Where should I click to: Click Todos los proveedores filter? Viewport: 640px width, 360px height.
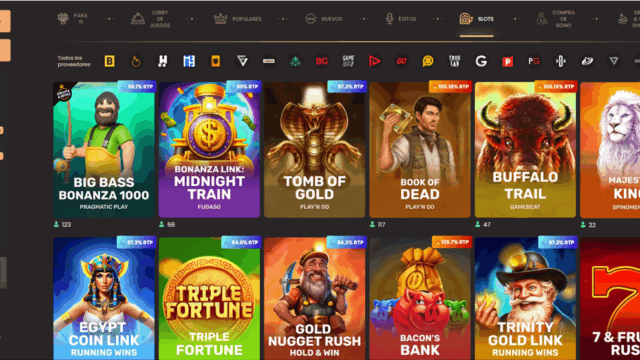coord(74,61)
